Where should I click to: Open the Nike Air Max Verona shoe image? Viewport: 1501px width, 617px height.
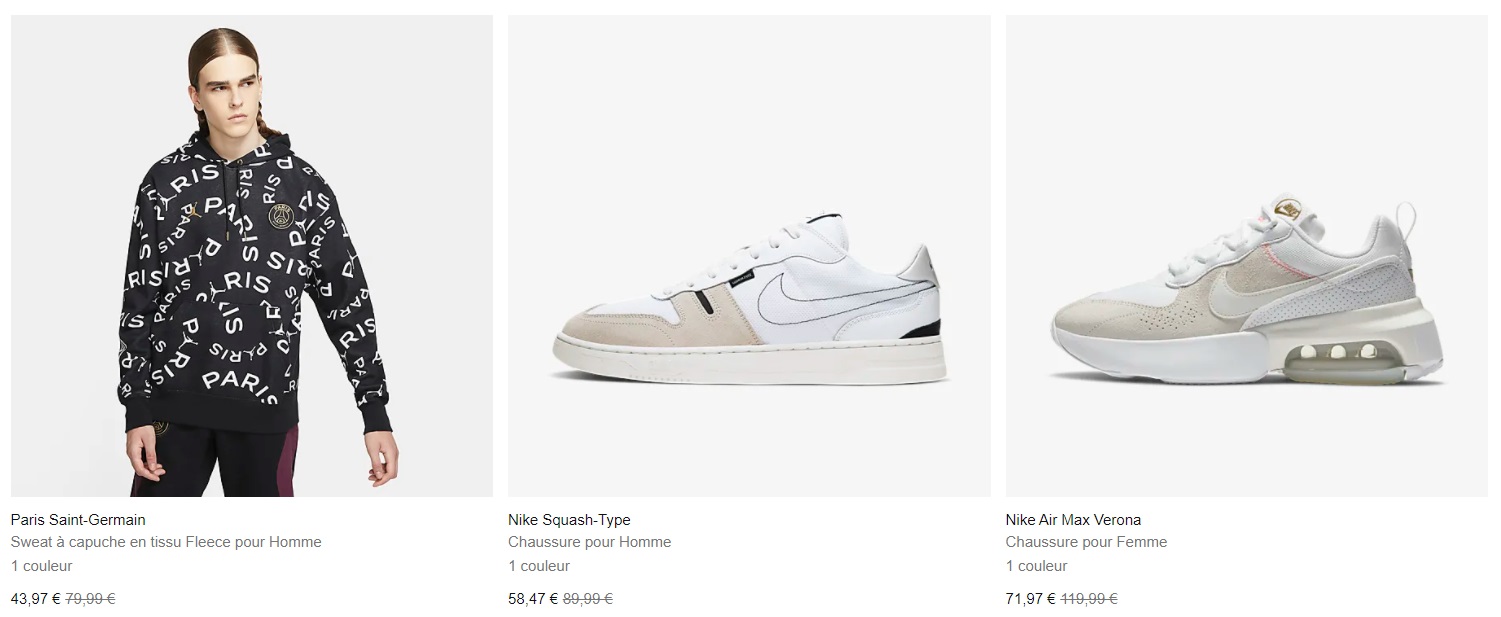tap(1246, 255)
